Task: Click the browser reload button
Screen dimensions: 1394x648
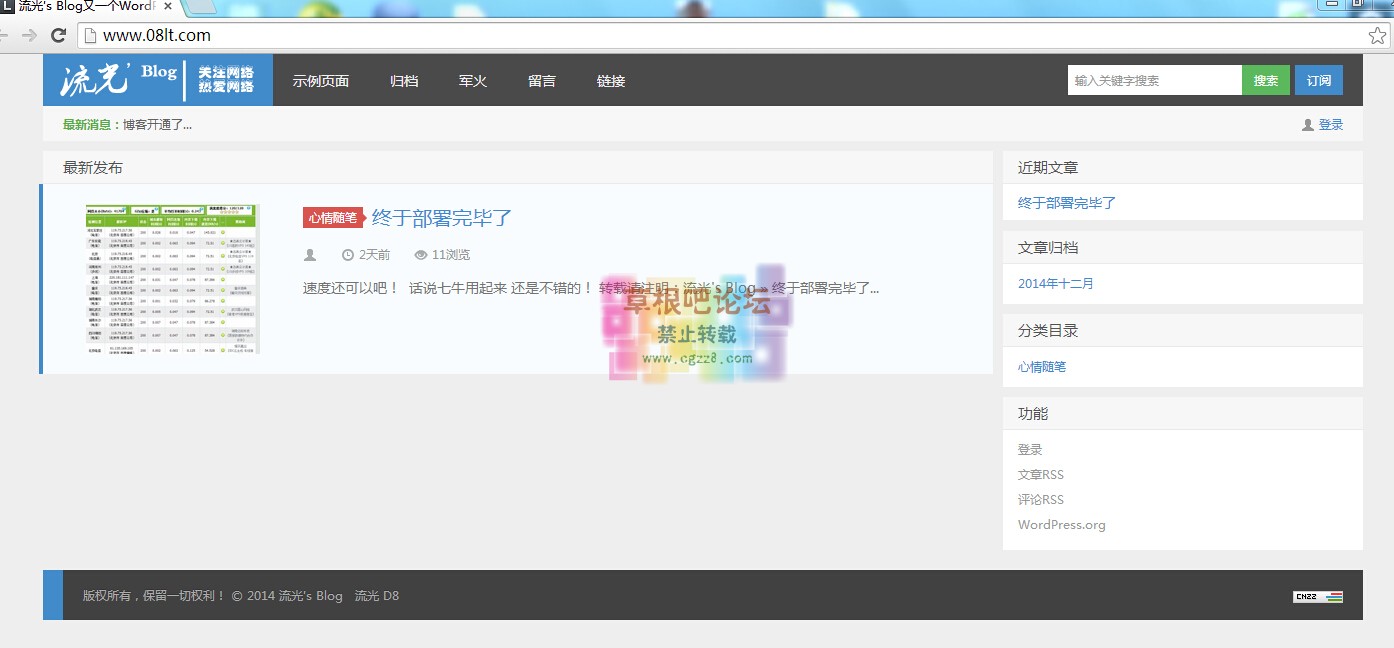Action: 58,35
